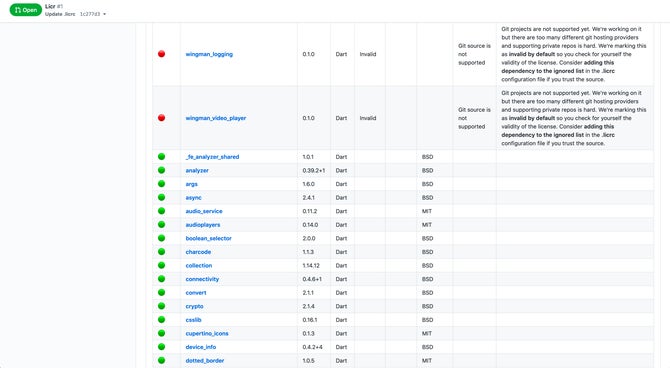Open the convert package link
The width and height of the screenshot is (670, 368).
click(x=196, y=293)
